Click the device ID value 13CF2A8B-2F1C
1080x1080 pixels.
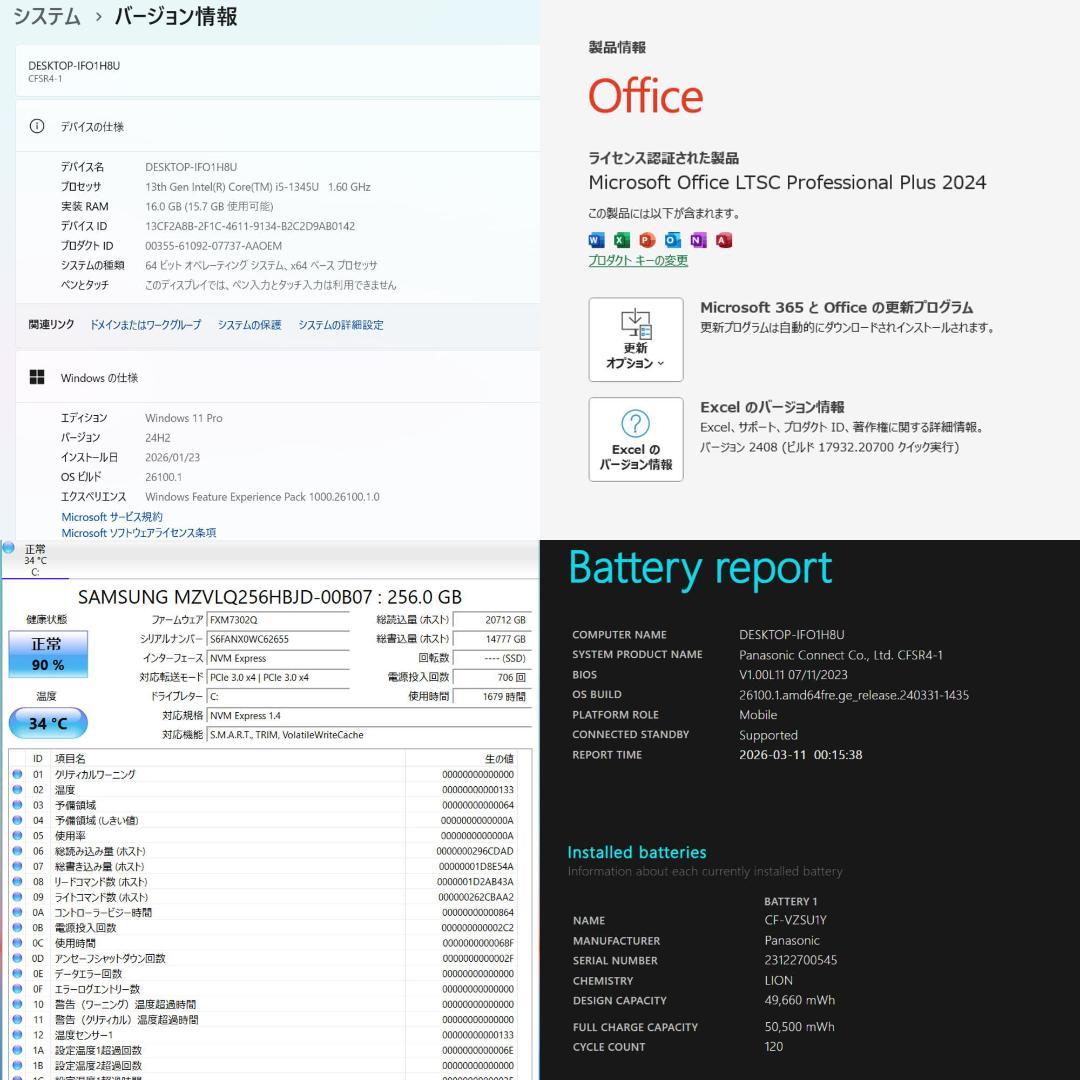pyautogui.click(x=249, y=226)
